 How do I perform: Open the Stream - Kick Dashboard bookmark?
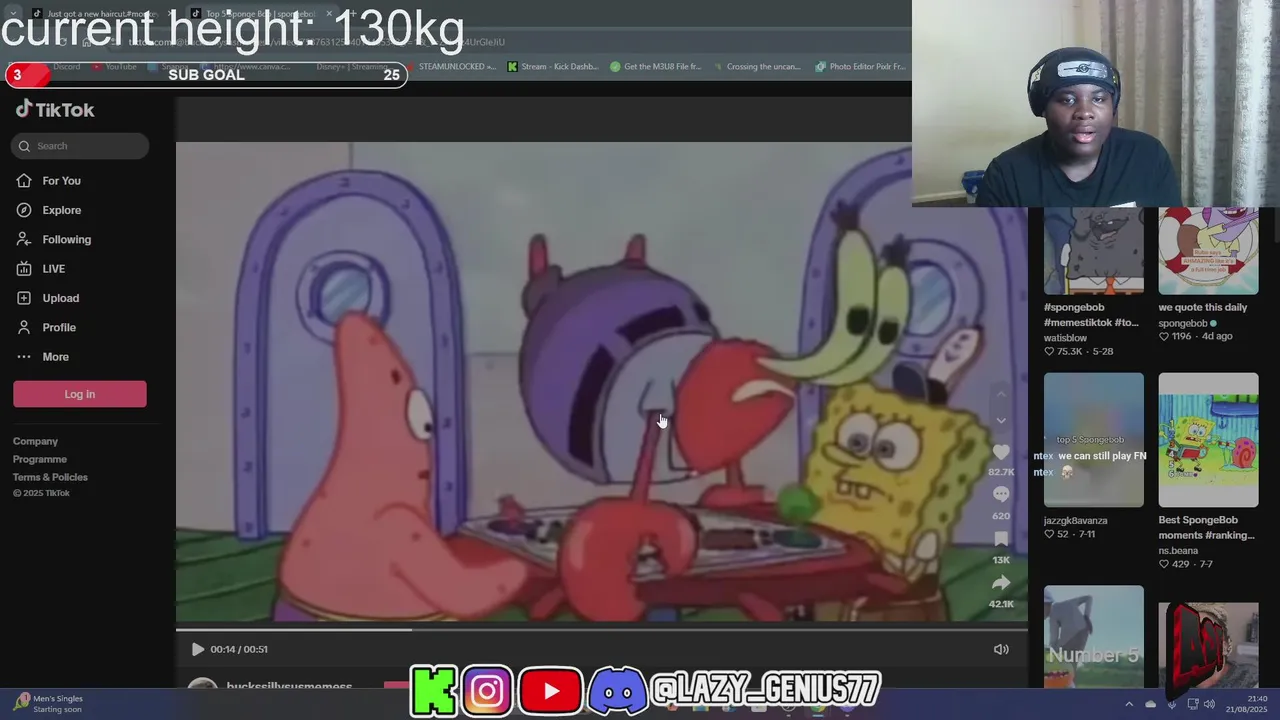point(553,67)
